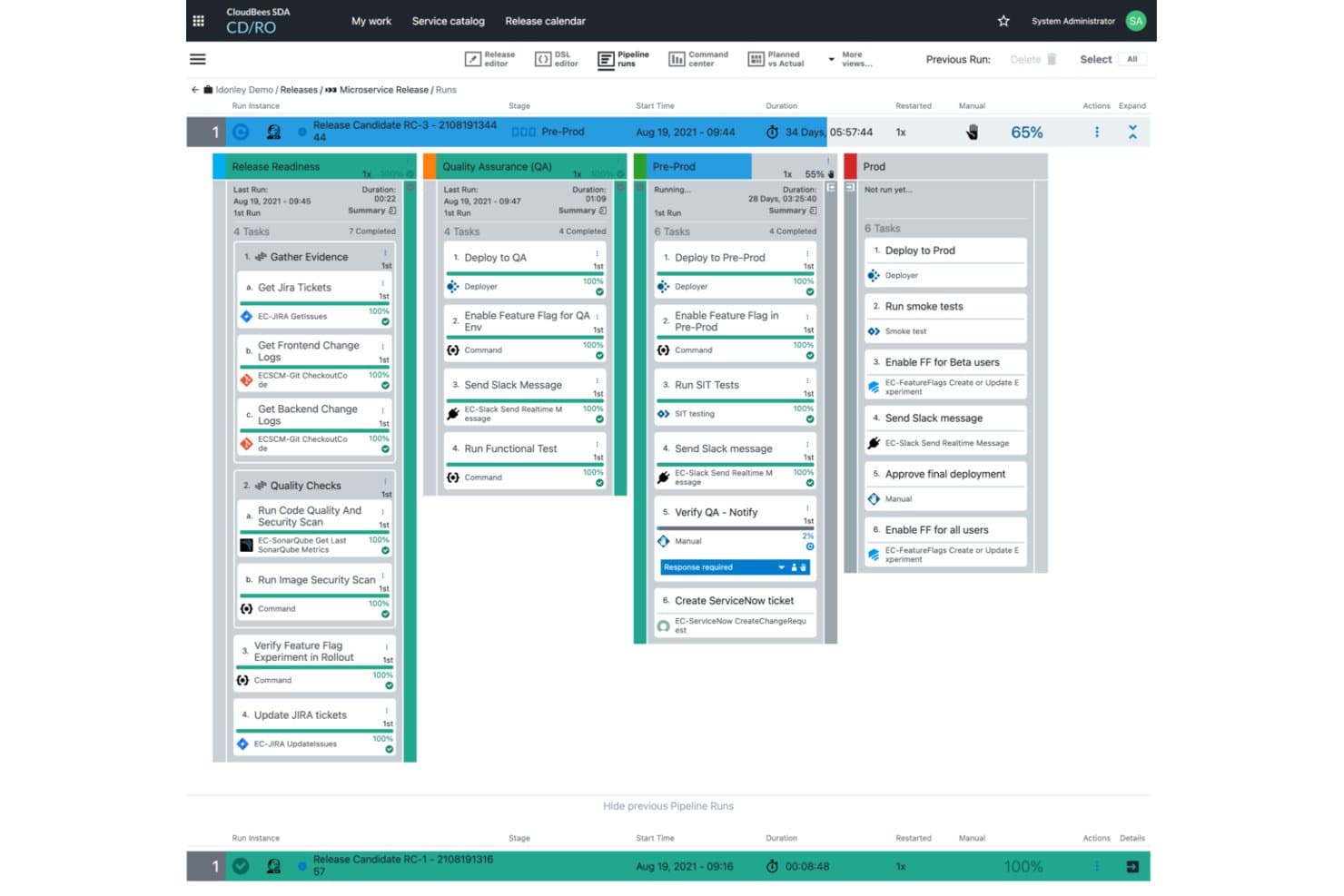Switch to the DSL editor view
Screen dimensions: 1344x896
pyautogui.click(x=557, y=59)
